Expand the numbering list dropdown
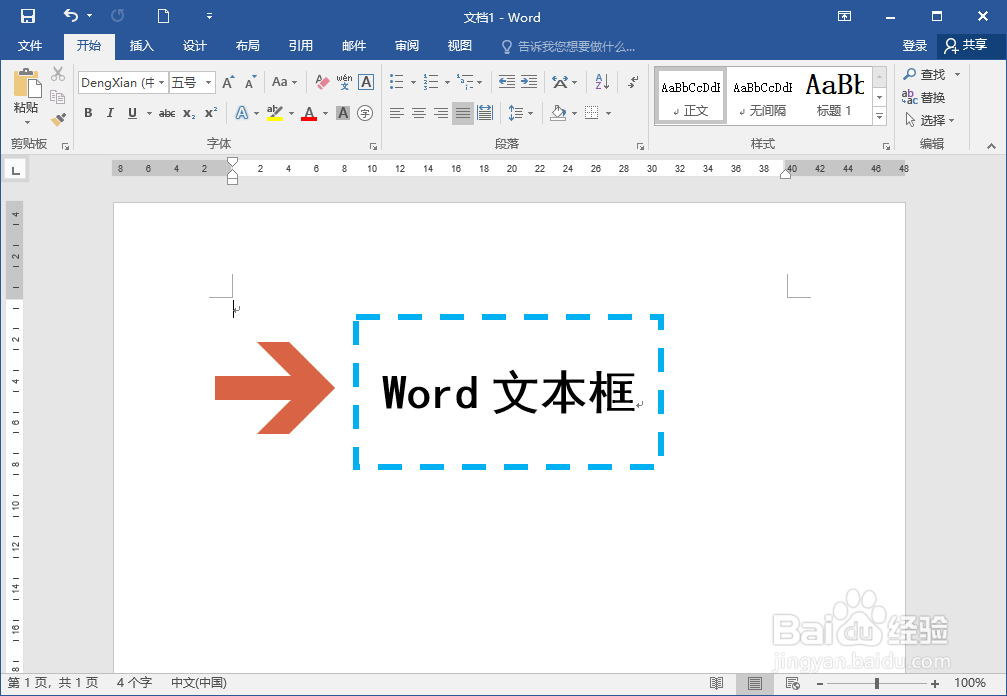 [x=447, y=82]
